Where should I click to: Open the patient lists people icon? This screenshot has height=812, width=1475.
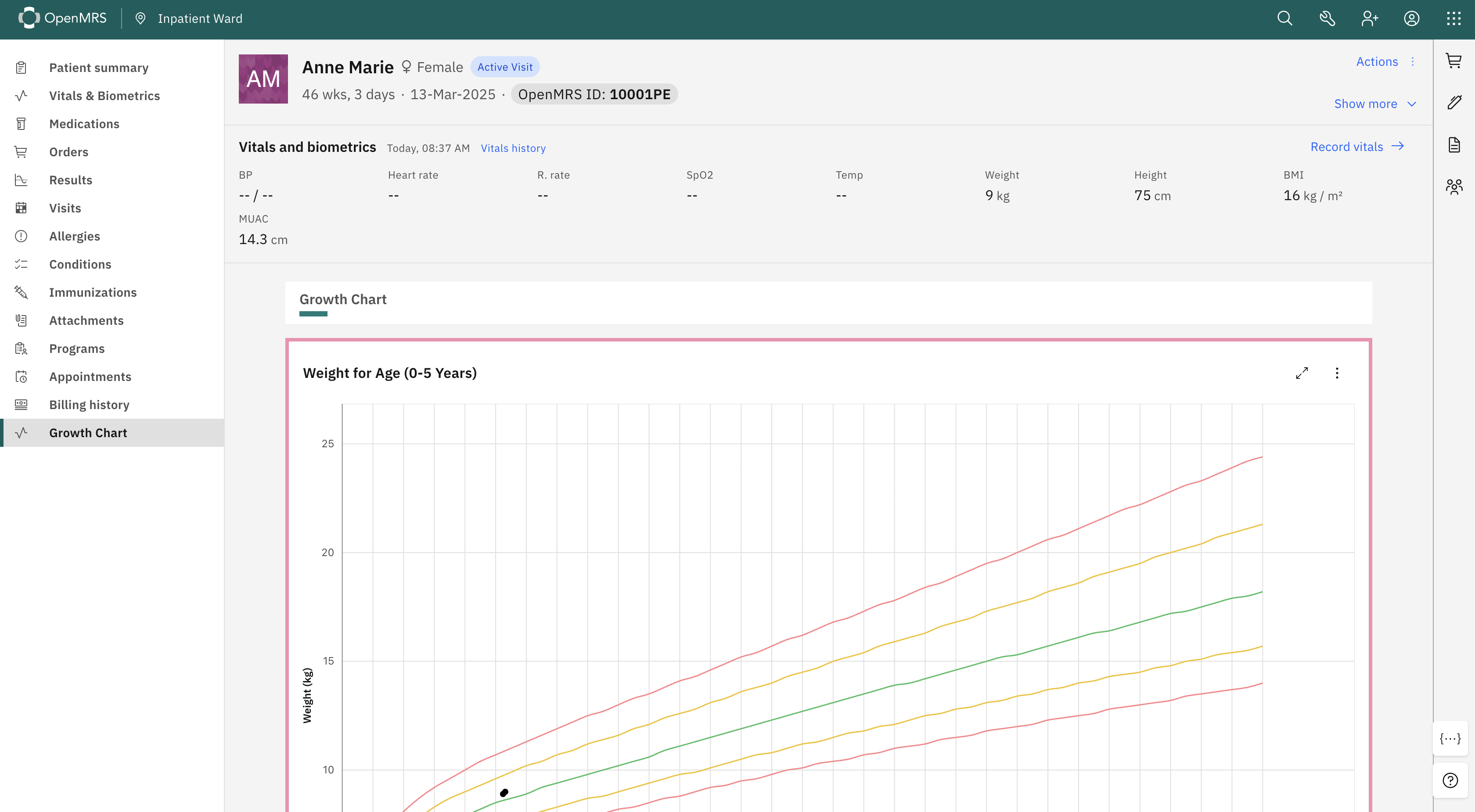tap(1454, 187)
